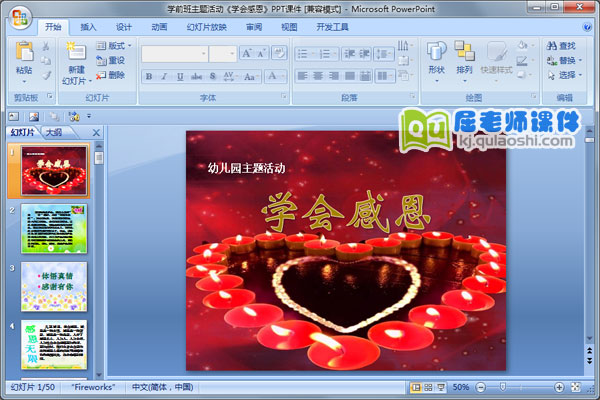
Task: Click the Decrease Font Size icon
Action: click(261, 53)
